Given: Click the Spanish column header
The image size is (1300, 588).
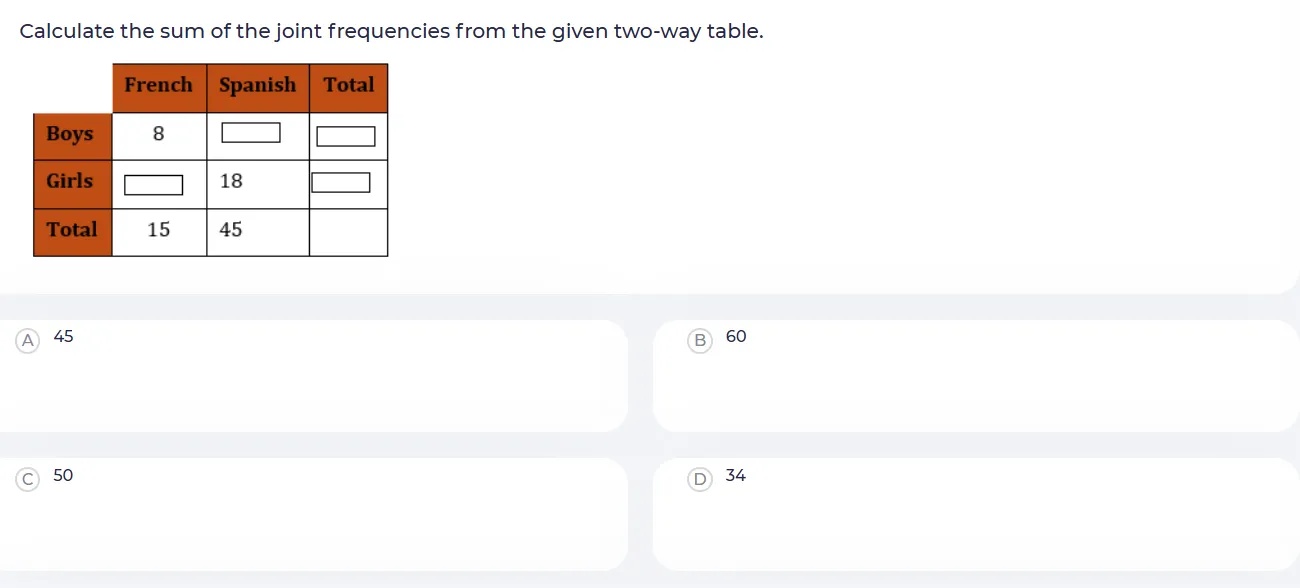Looking at the screenshot, I should click(257, 87).
